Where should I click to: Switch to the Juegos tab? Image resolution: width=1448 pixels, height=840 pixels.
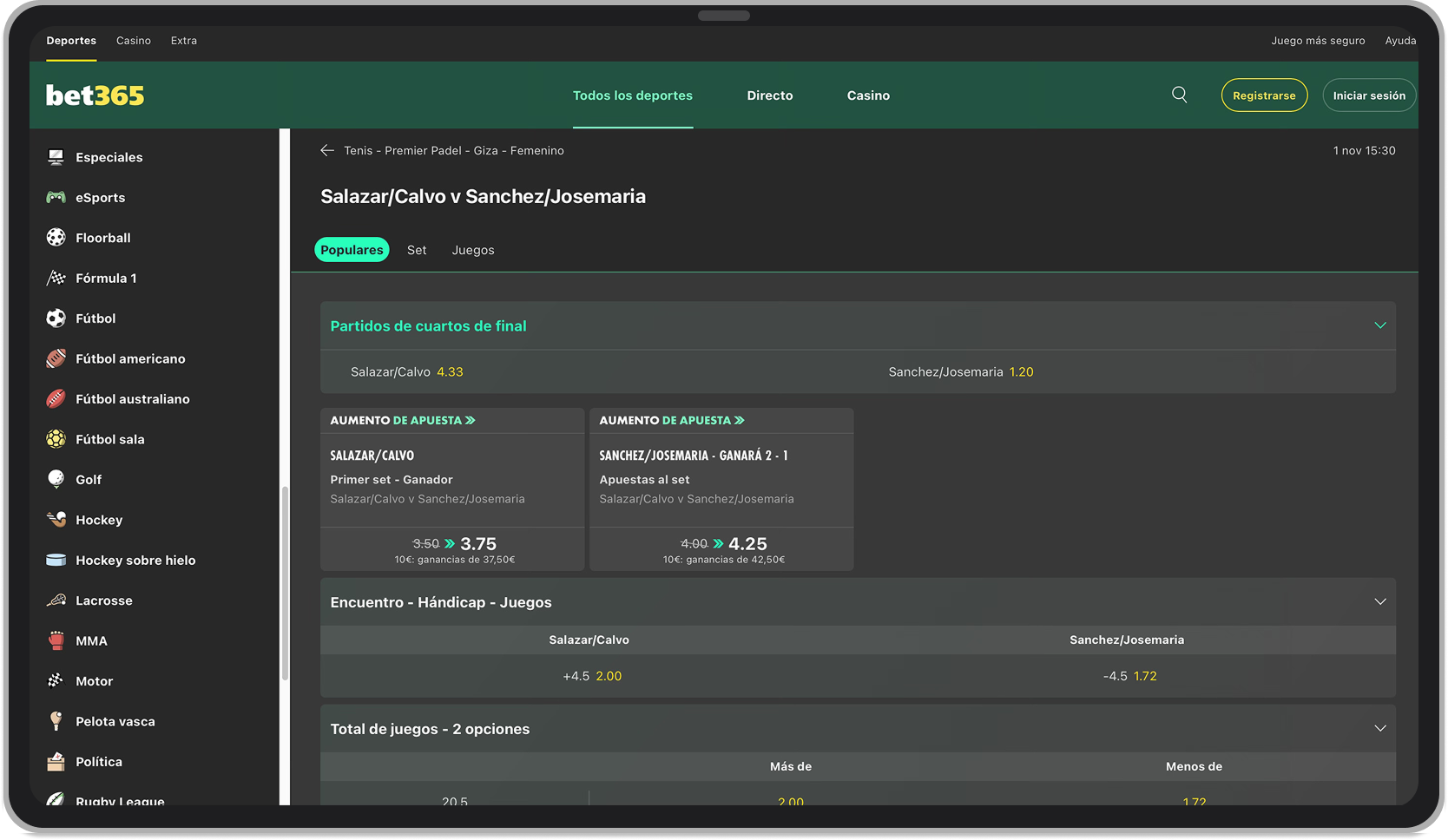click(x=473, y=250)
